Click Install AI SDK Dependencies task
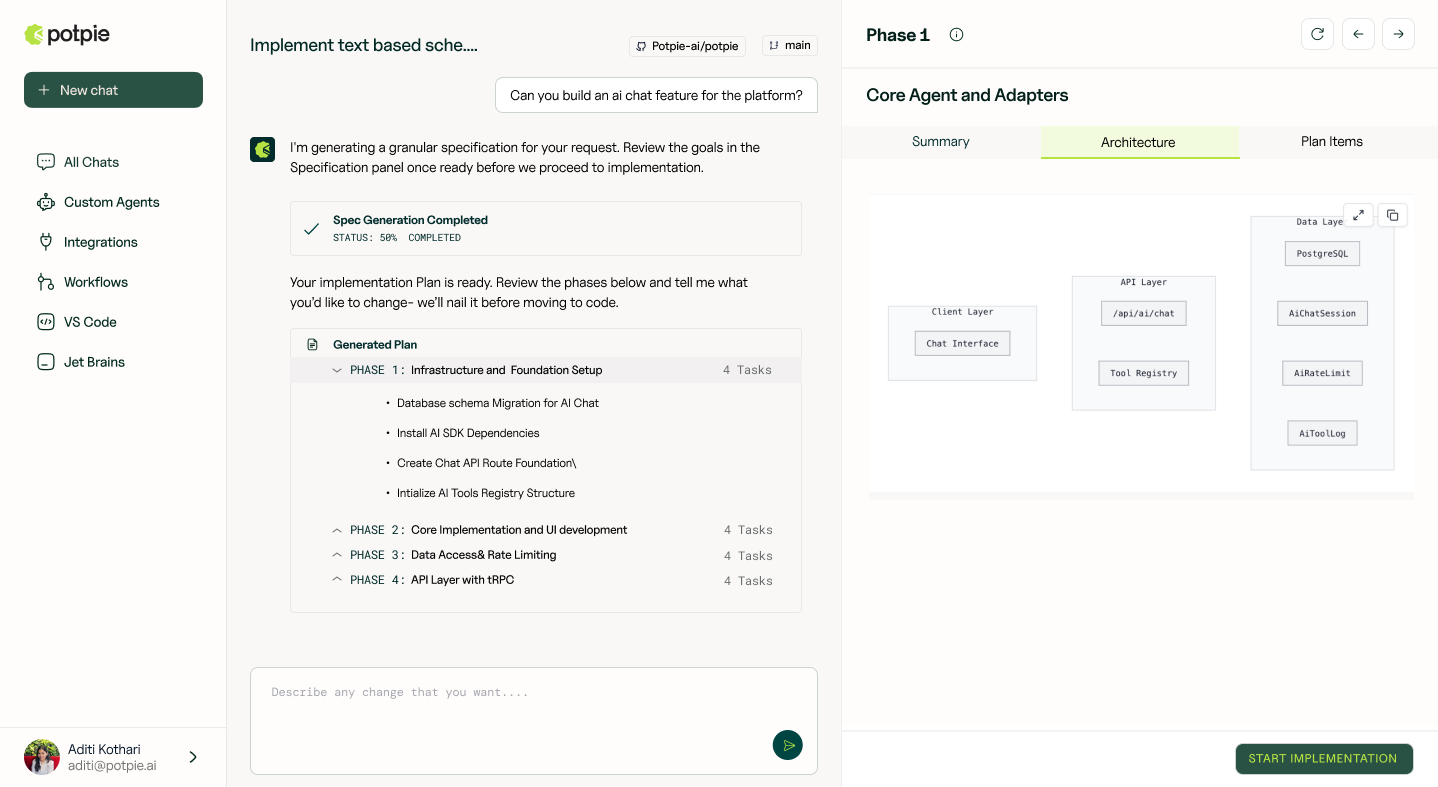 (x=468, y=433)
